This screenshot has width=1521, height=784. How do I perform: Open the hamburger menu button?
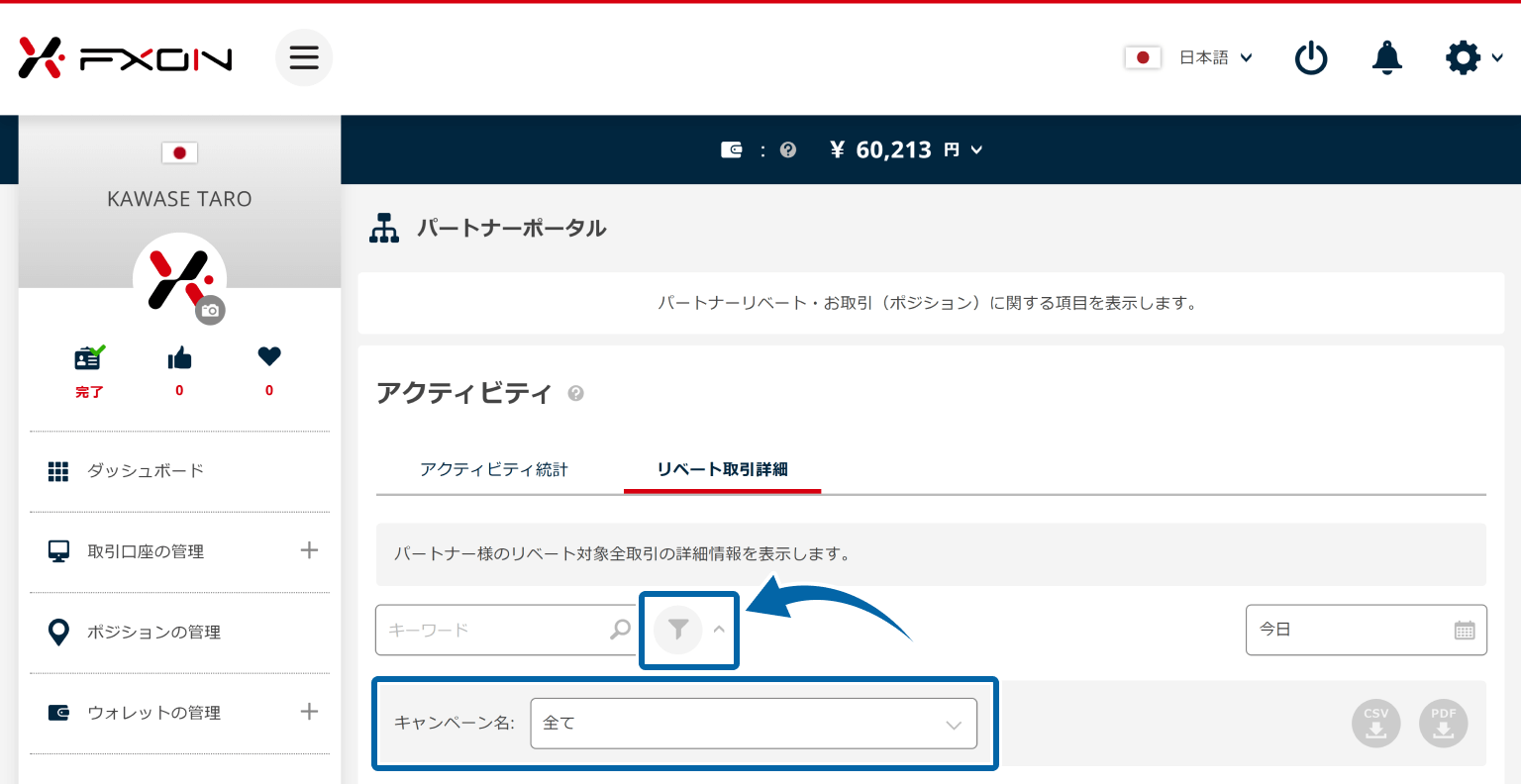click(x=304, y=57)
